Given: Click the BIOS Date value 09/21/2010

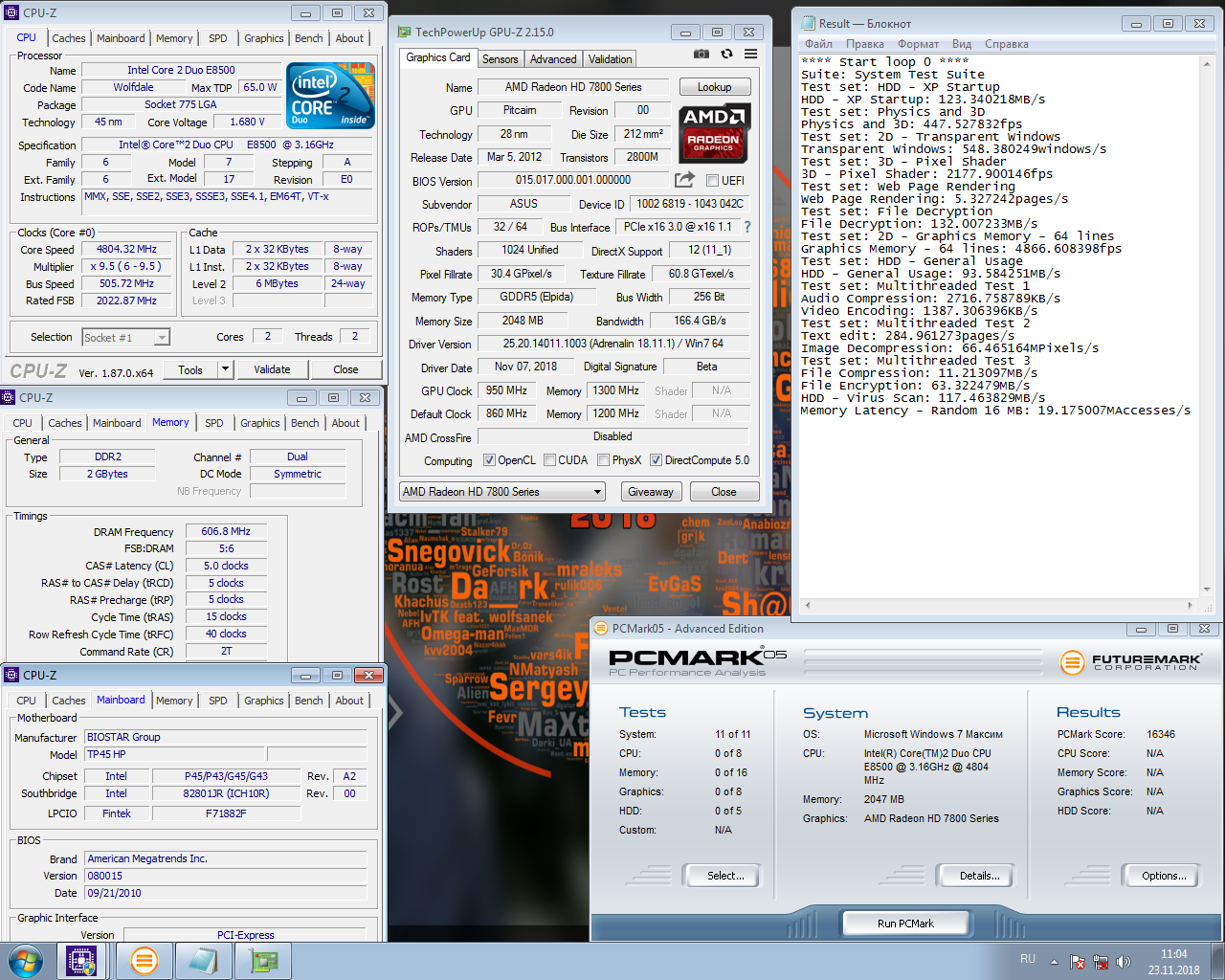Looking at the screenshot, I should (225, 893).
